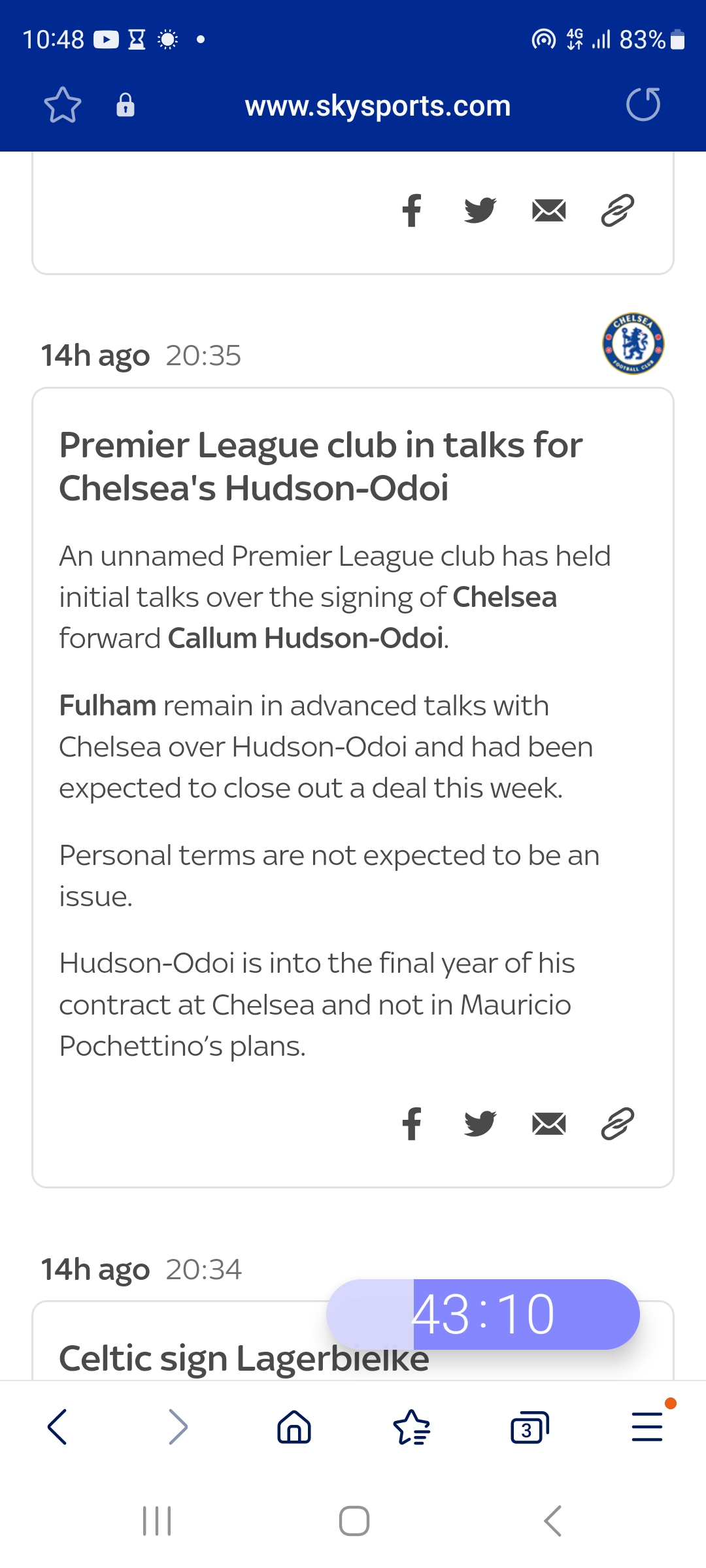Bookmark page with star icon in address bar
706x1568 pixels.
[63, 105]
